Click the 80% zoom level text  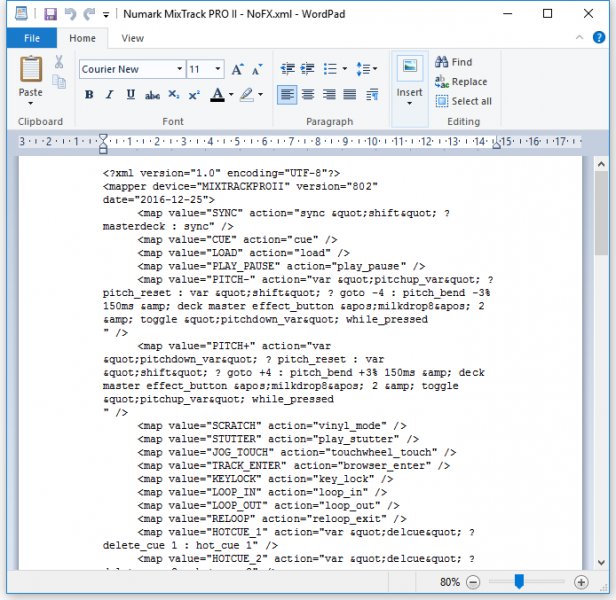pyautogui.click(x=450, y=582)
